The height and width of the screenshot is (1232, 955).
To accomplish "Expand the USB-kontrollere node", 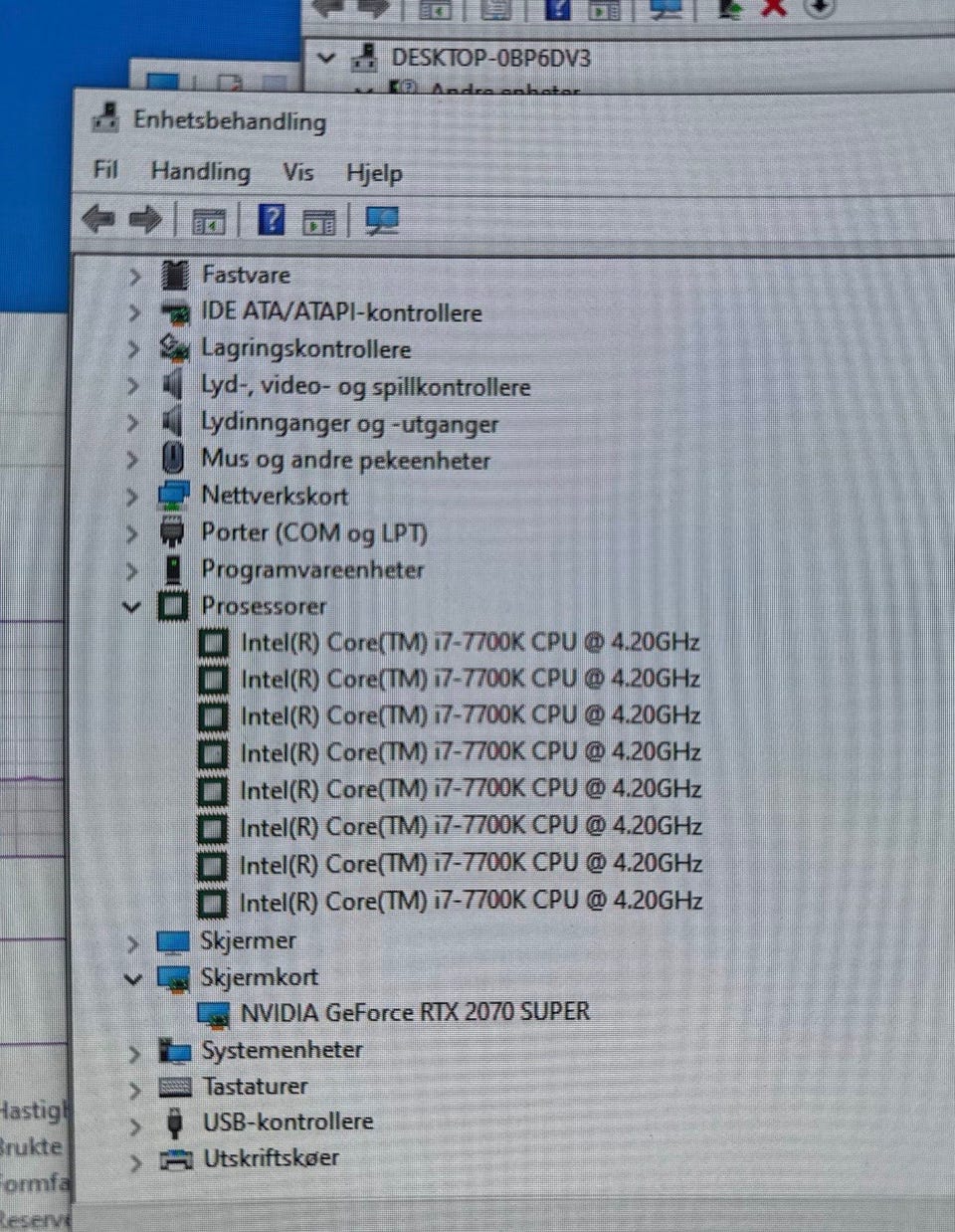I will (135, 1127).
